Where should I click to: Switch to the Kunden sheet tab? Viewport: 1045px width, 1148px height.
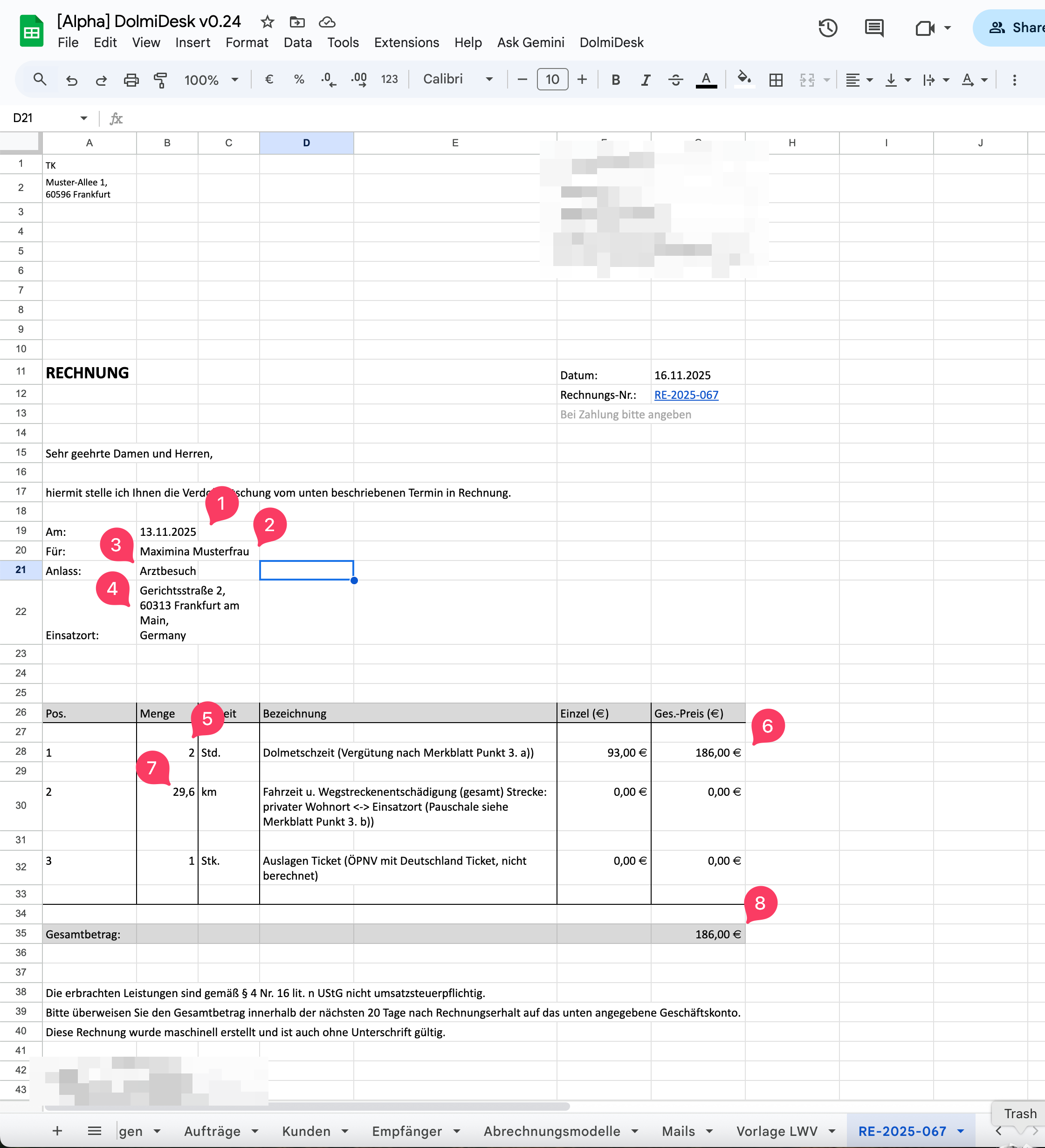[x=306, y=1131]
